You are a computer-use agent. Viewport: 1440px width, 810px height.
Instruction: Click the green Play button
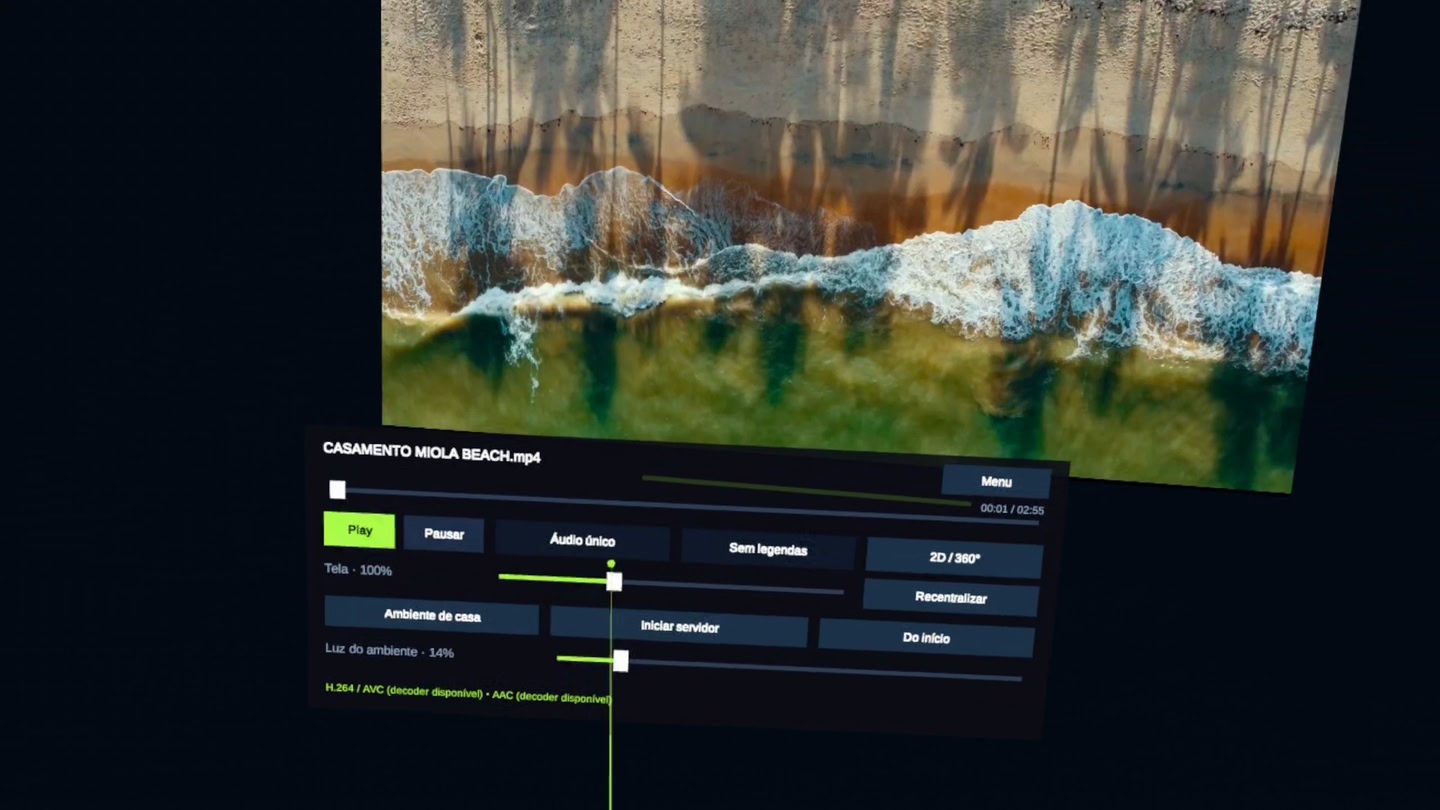[359, 530]
